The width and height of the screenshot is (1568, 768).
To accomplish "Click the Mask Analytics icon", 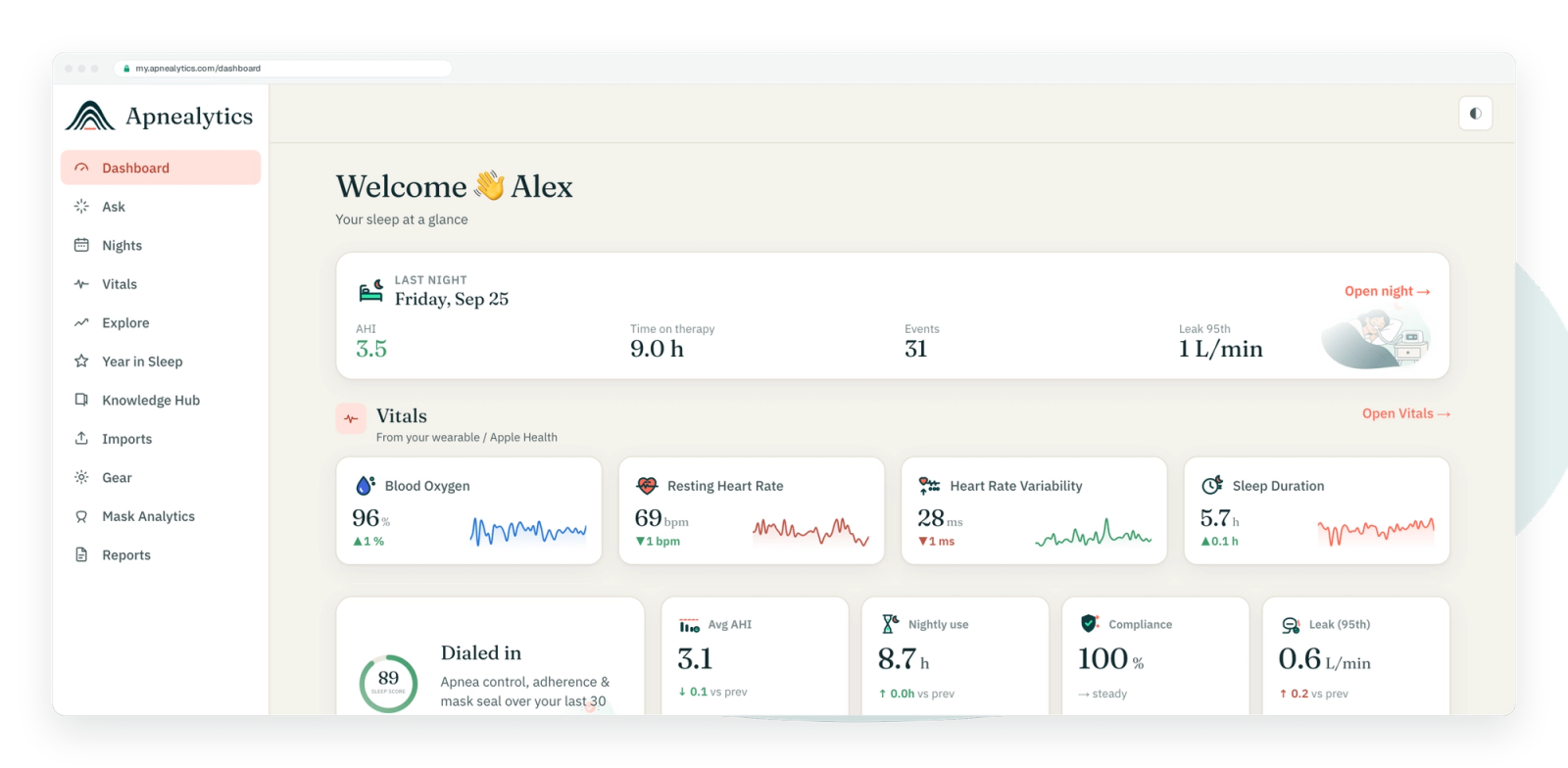I will 81,516.
